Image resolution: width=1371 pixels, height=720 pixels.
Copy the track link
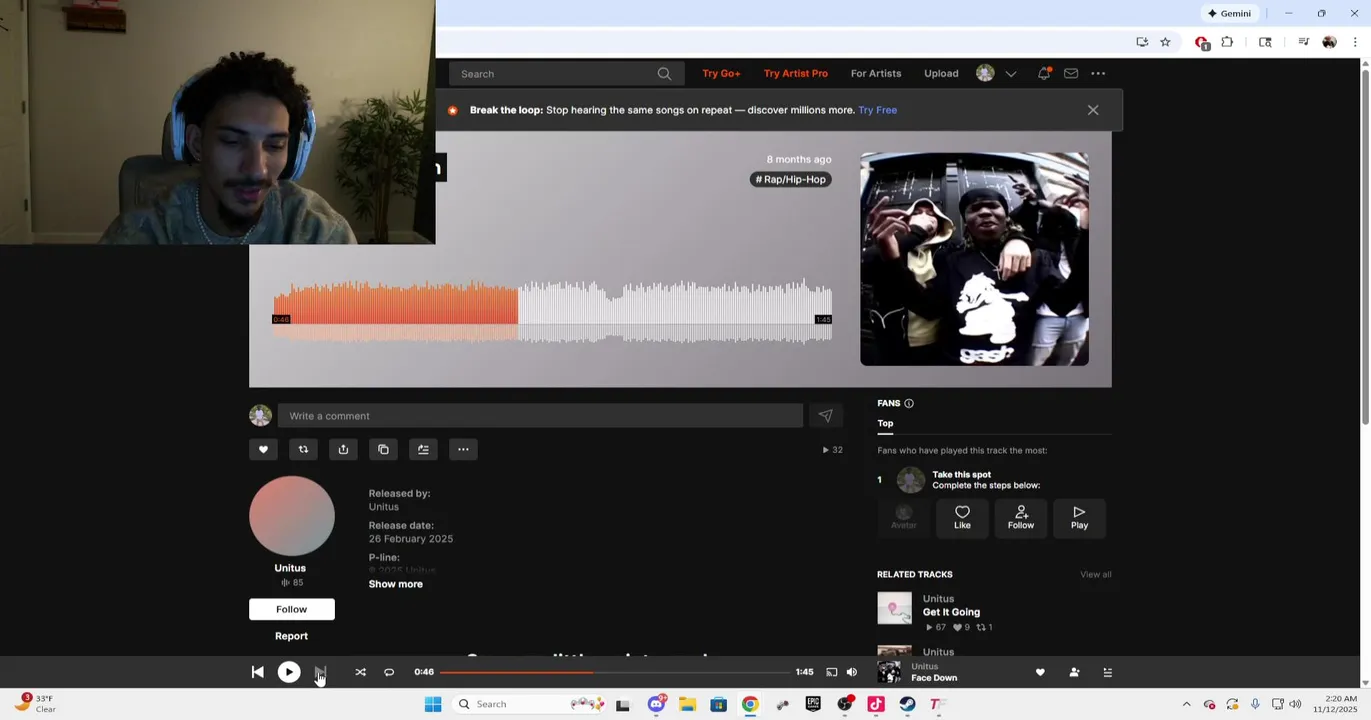click(383, 449)
